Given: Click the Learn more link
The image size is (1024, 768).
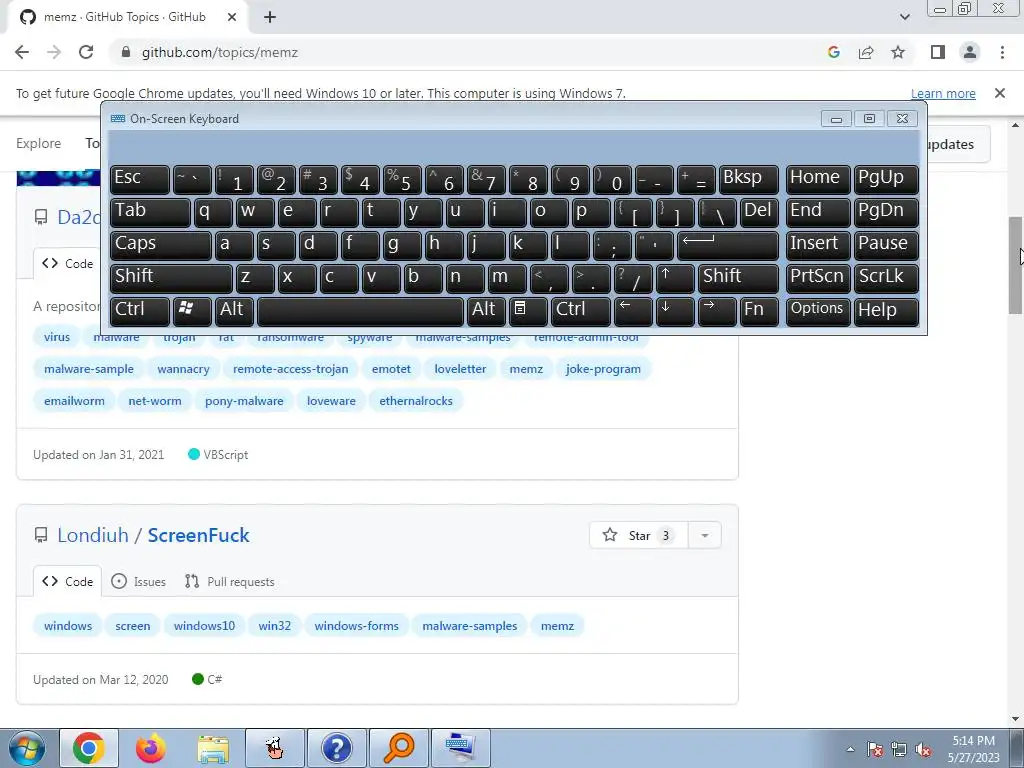Looking at the screenshot, I should click(943, 93).
